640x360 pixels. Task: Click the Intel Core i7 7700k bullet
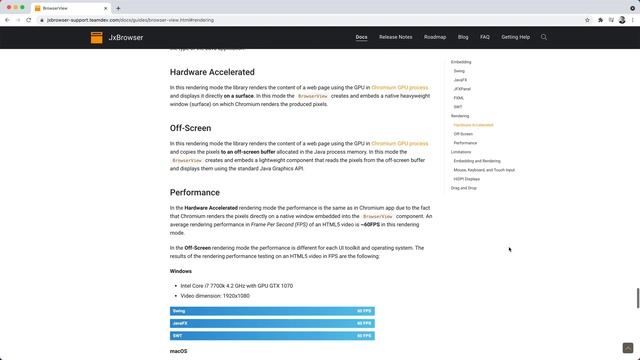[237, 286]
